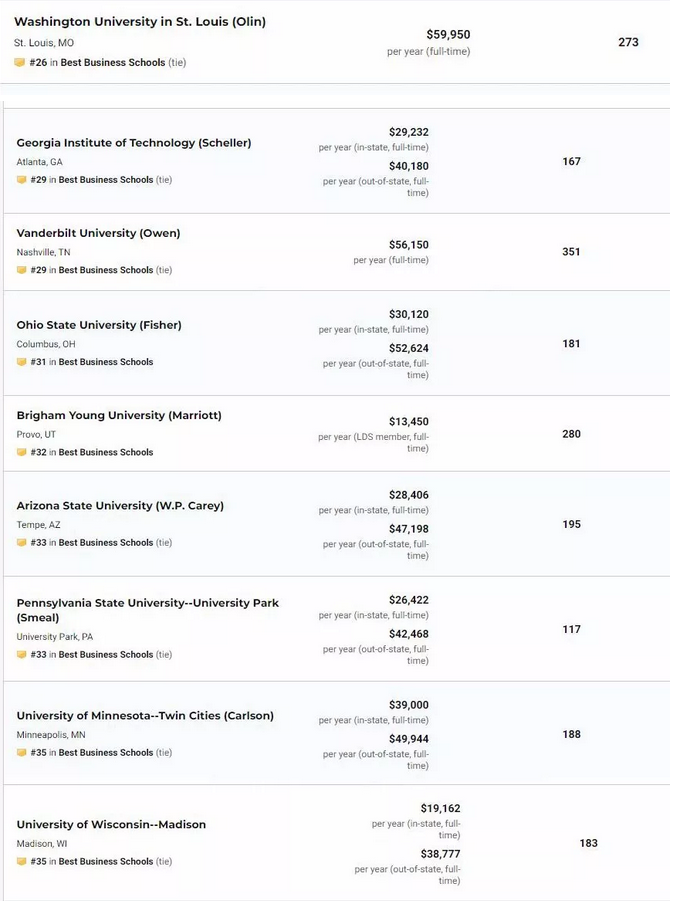Open Vanderbilt University (Owen) school profile
The image size is (676, 901).
coord(98,233)
